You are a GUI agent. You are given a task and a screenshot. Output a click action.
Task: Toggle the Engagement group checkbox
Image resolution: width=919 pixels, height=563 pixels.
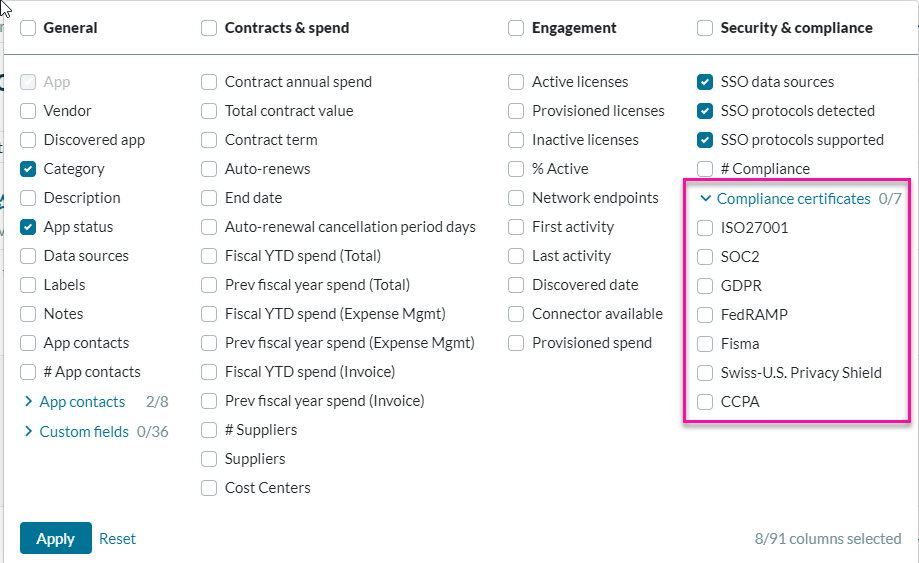tap(516, 28)
